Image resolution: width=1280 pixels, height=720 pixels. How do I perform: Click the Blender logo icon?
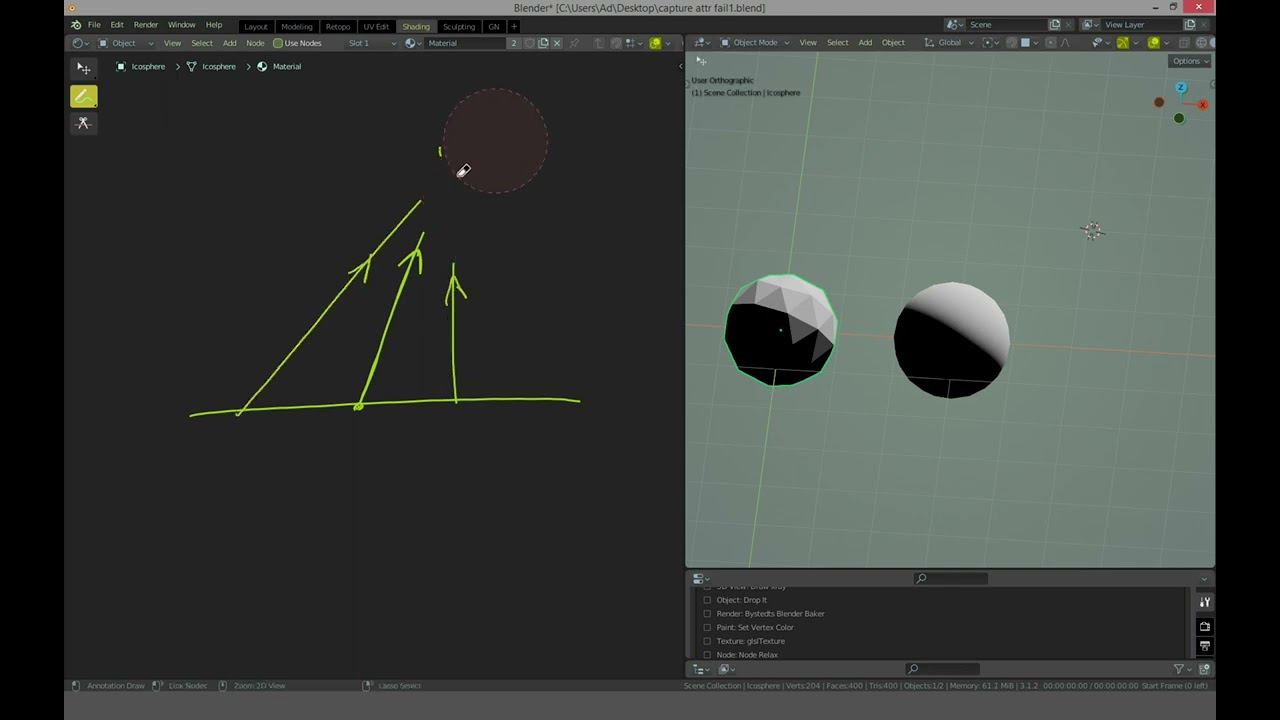(x=75, y=24)
